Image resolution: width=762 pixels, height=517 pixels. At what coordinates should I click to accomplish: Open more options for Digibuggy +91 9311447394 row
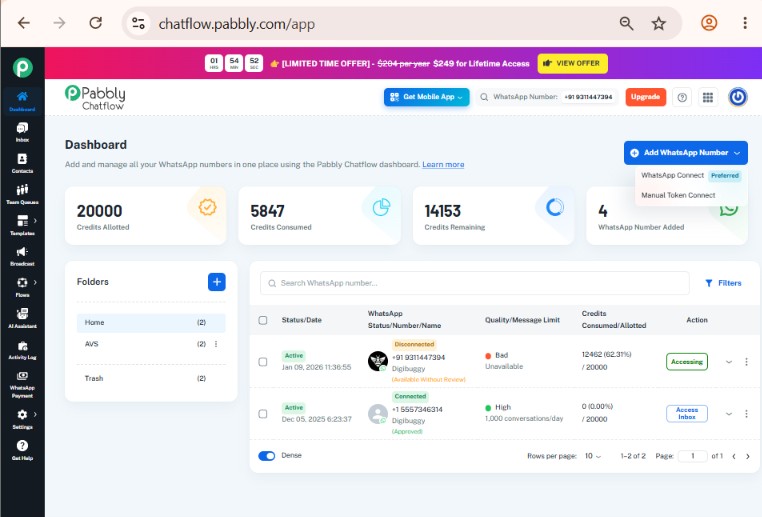coord(746,362)
